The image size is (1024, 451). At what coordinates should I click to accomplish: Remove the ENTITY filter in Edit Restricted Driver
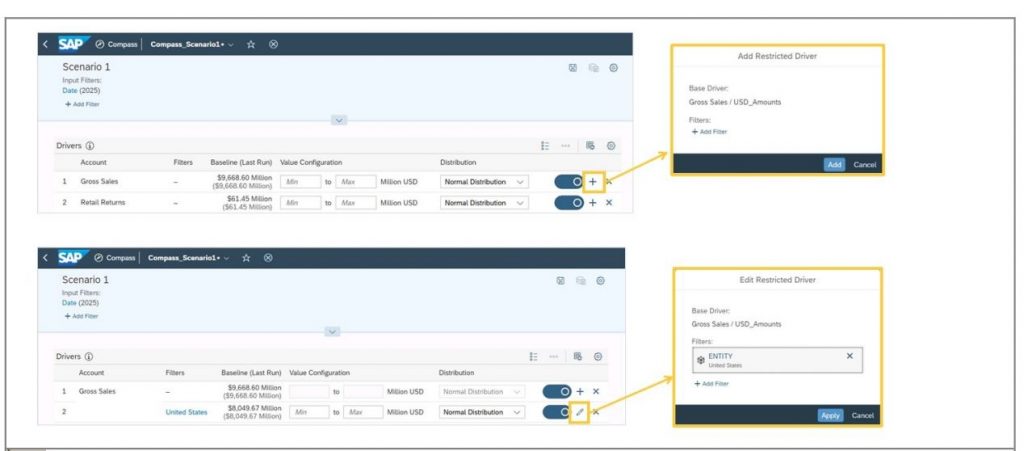(849, 355)
